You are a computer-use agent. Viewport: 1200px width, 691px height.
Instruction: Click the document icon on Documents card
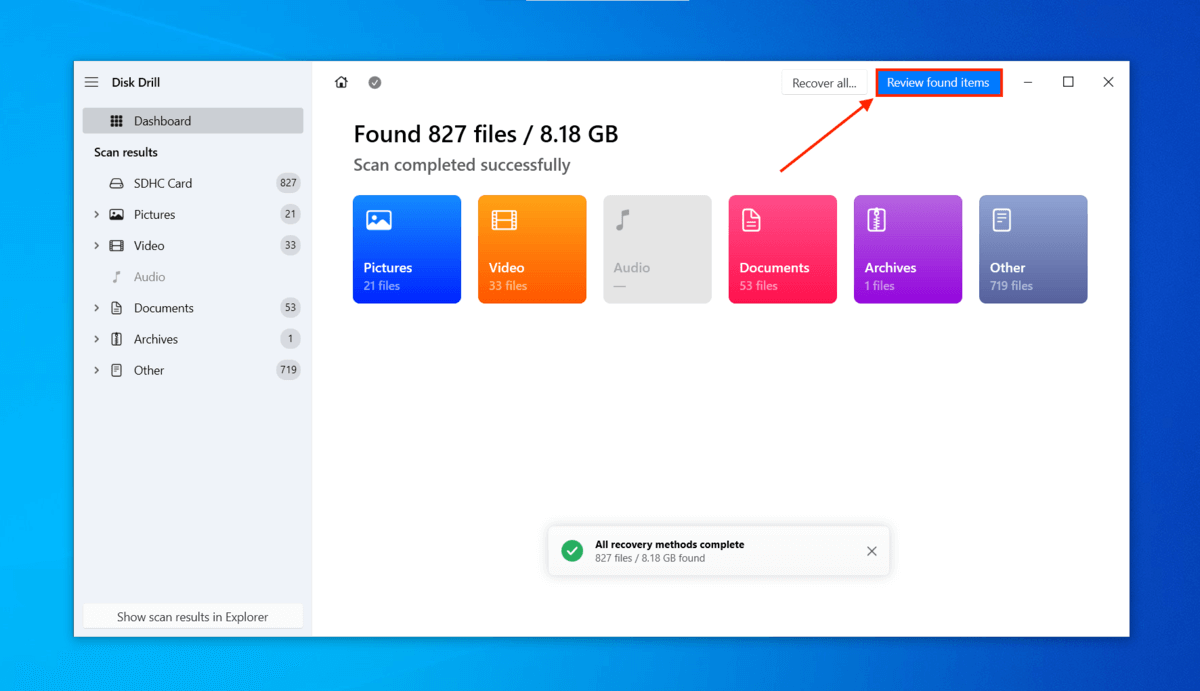[751, 220]
